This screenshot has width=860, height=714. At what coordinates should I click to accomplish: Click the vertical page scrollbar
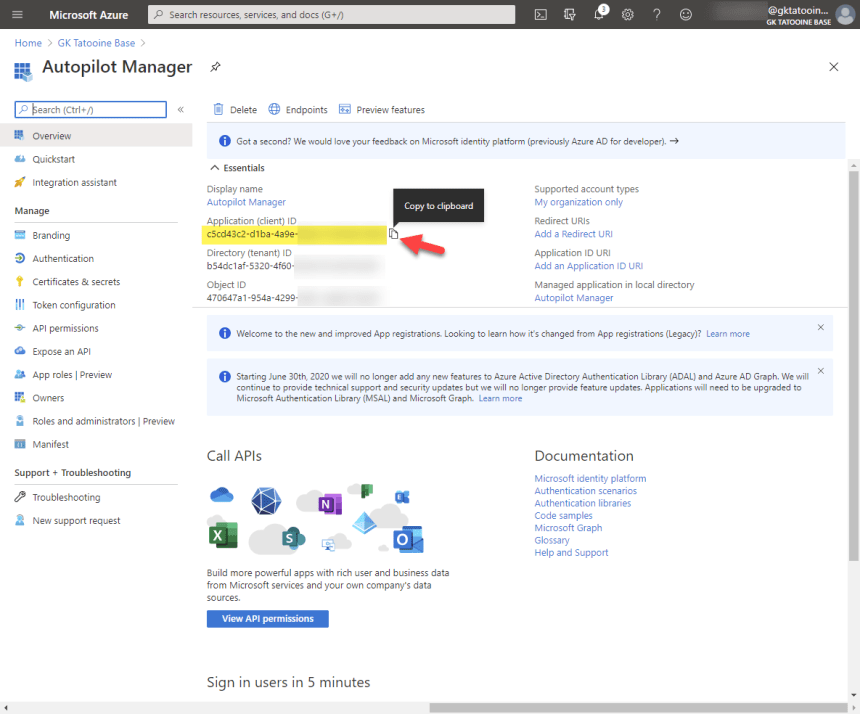[x=853, y=300]
